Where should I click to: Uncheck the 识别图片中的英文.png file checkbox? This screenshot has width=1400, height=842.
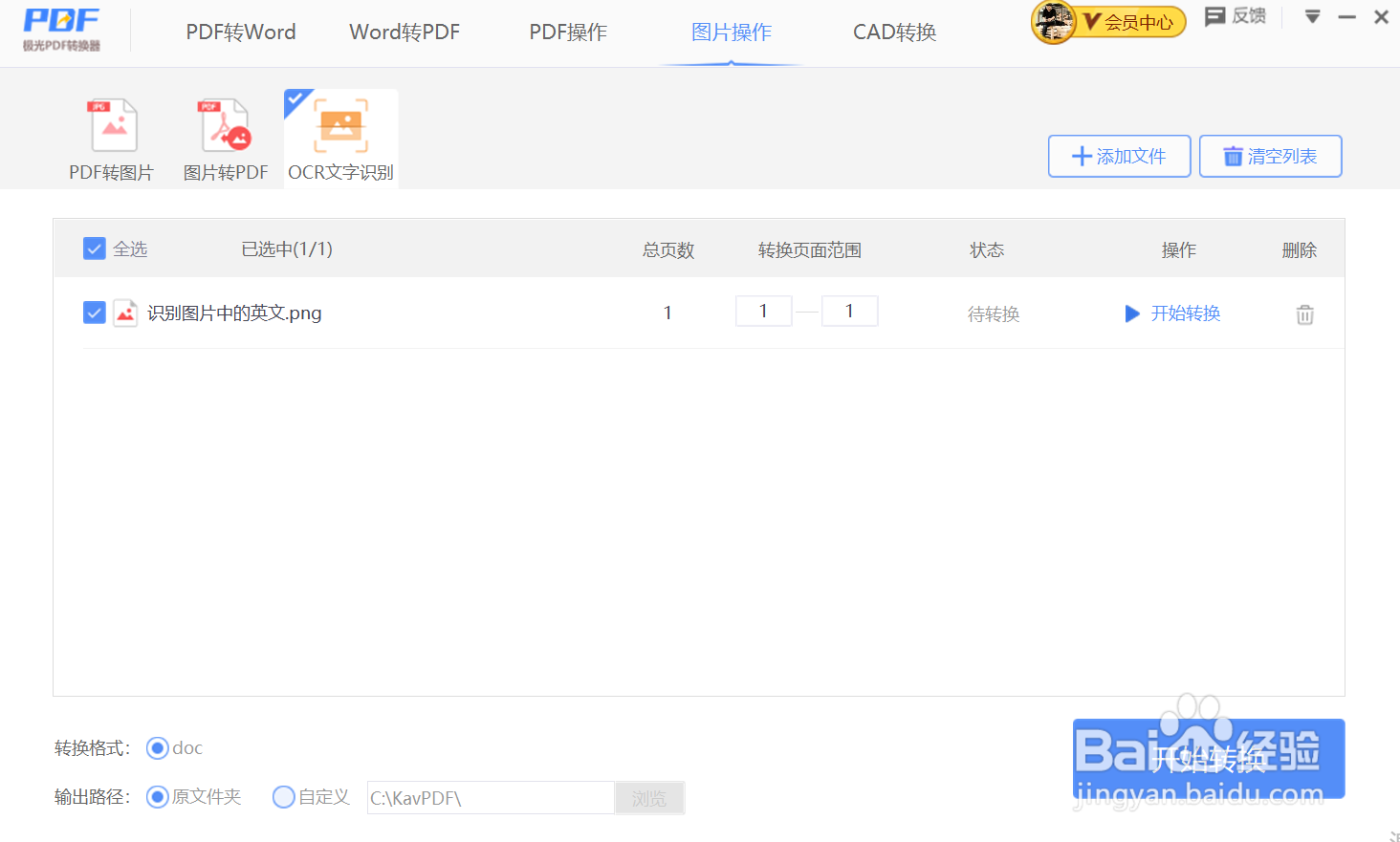(95, 313)
